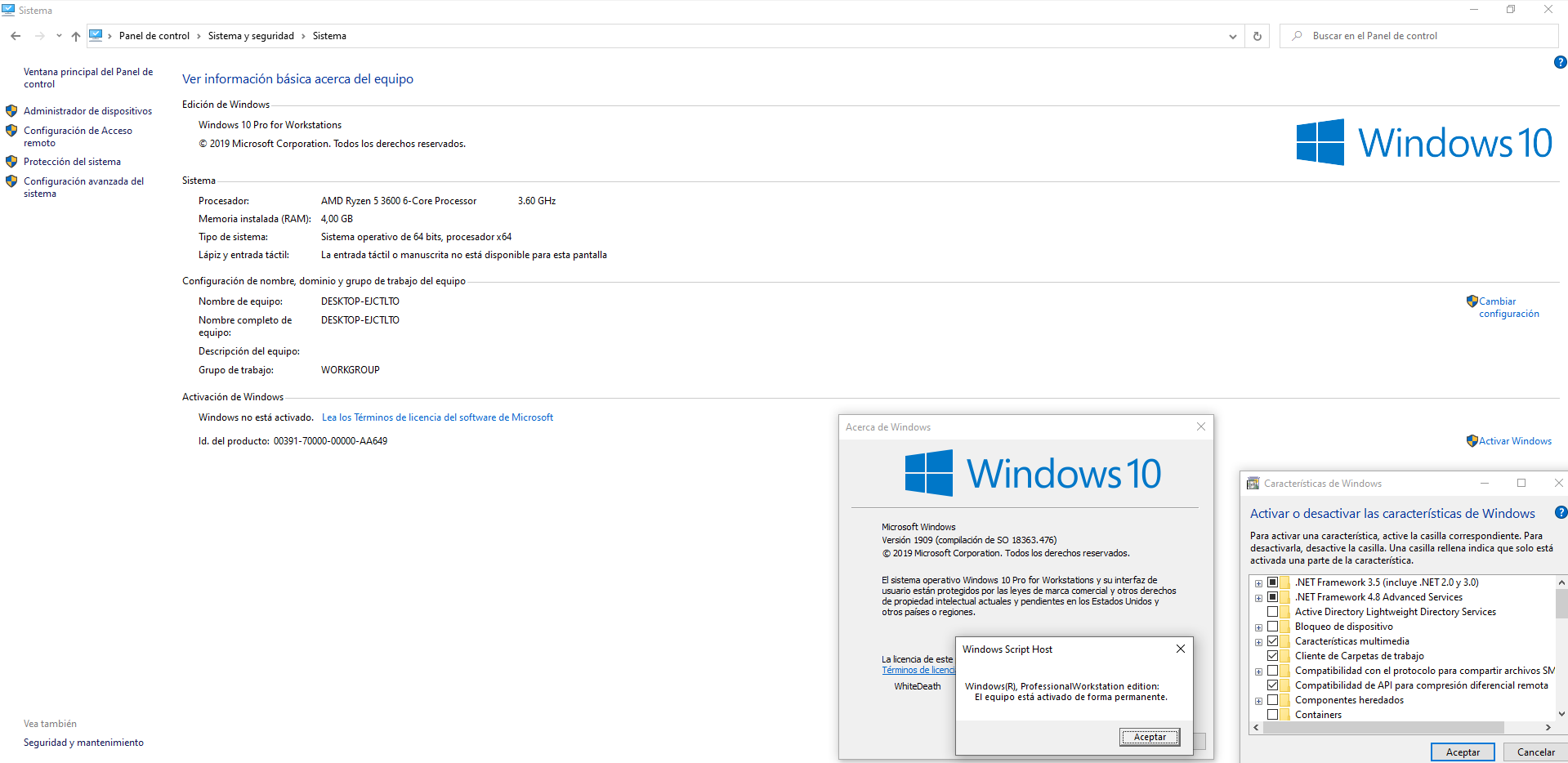The image size is (1568, 763).
Task: Open recent locations dropdown next to forward arrow
Action: point(59,36)
